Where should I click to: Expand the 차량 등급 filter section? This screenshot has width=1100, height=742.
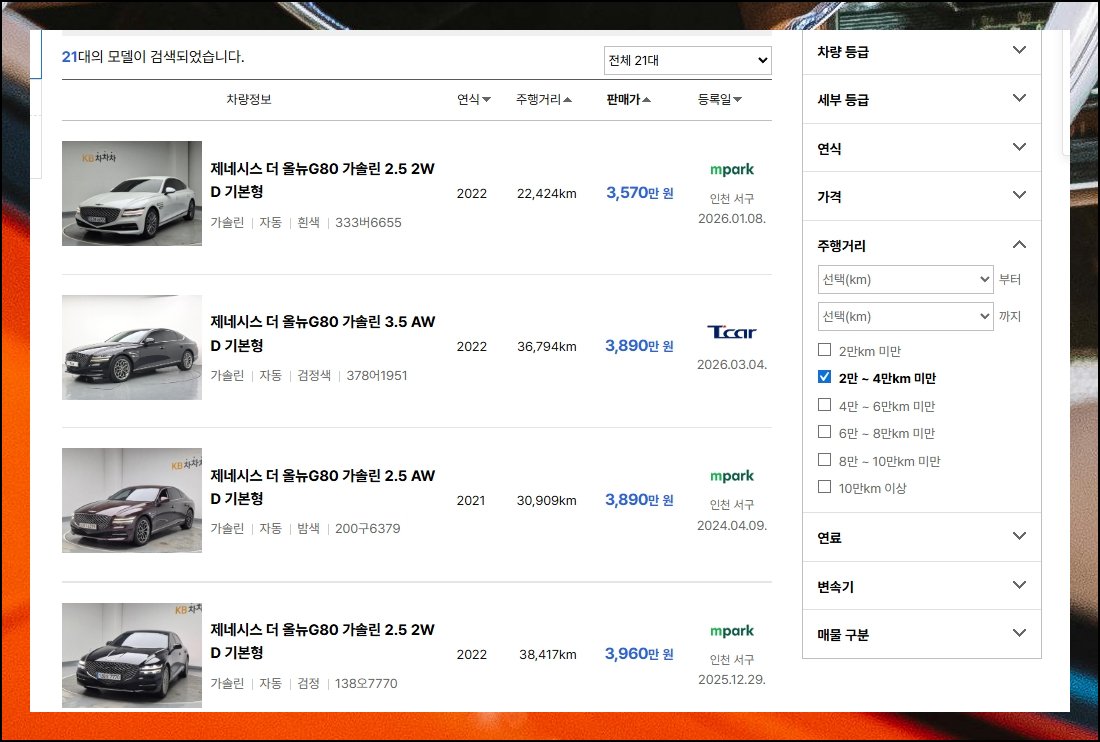[922, 51]
